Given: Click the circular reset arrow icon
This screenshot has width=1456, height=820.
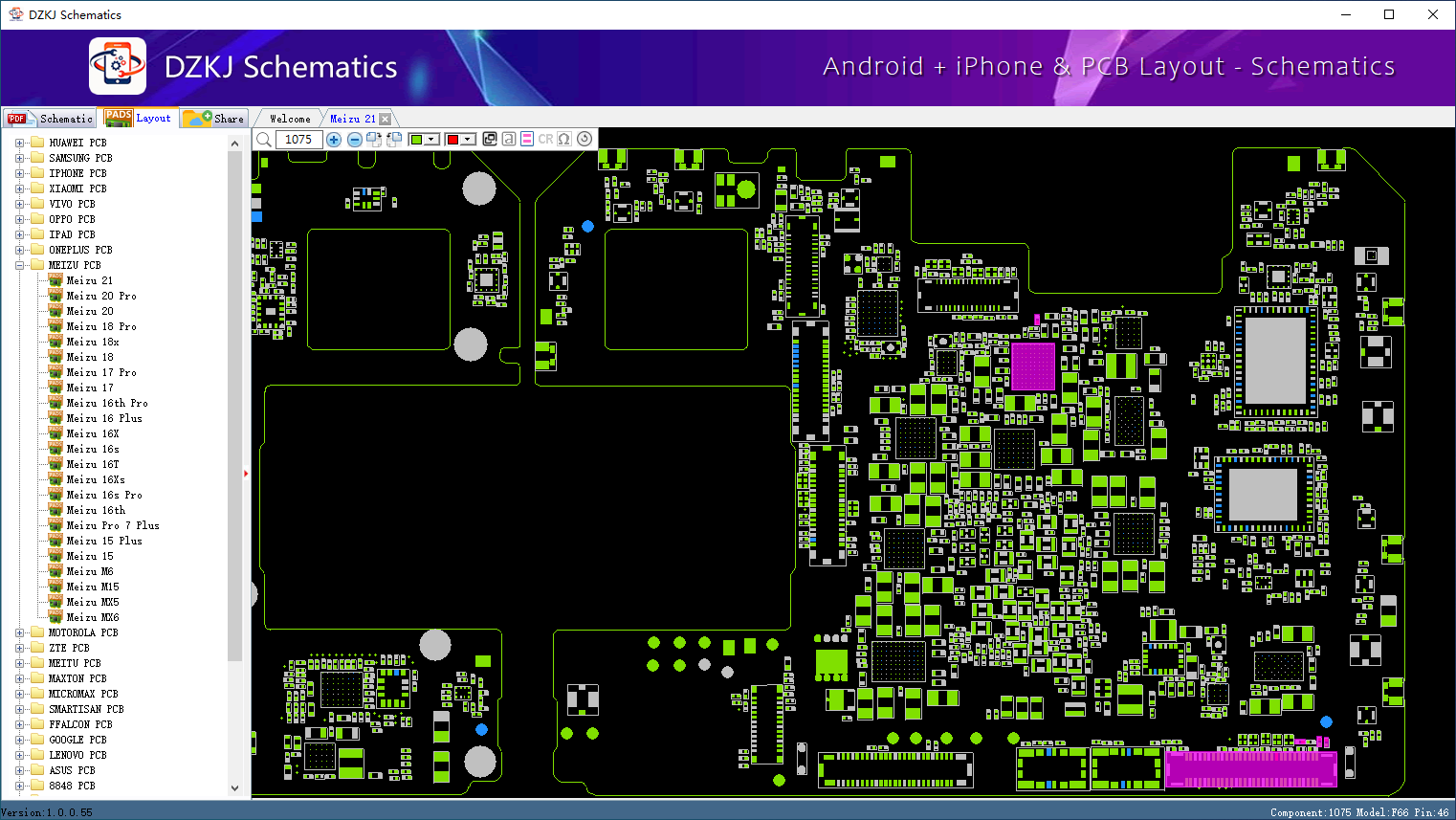Looking at the screenshot, I should click(585, 139).
